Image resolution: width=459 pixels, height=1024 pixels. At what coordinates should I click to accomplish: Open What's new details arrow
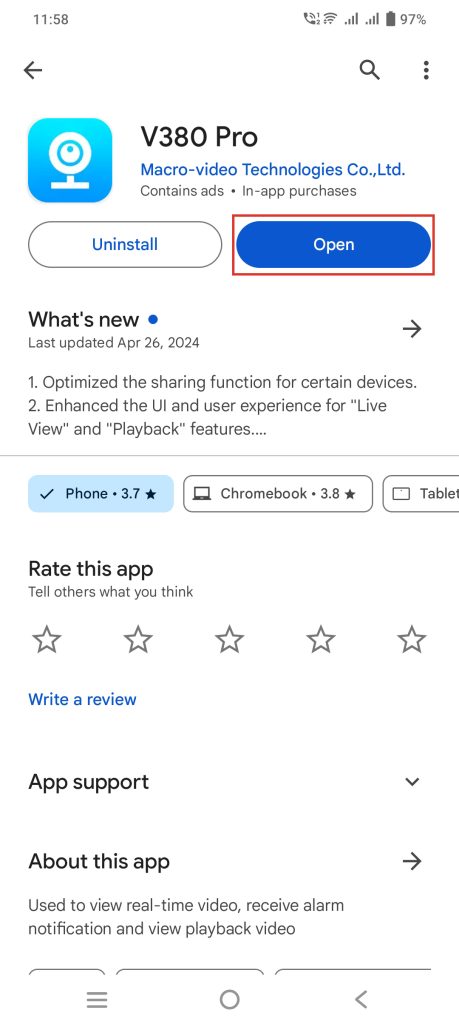tap(412, 329)
